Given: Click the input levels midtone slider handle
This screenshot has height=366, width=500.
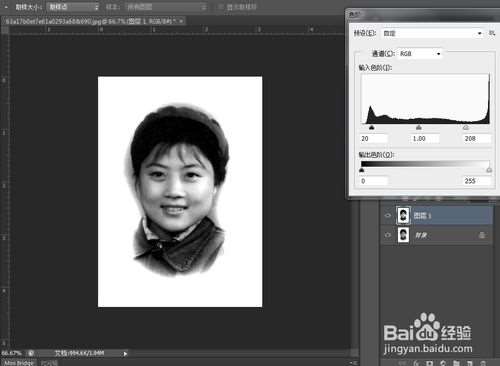Looking at the screenshot, I should tap(419, 127).
